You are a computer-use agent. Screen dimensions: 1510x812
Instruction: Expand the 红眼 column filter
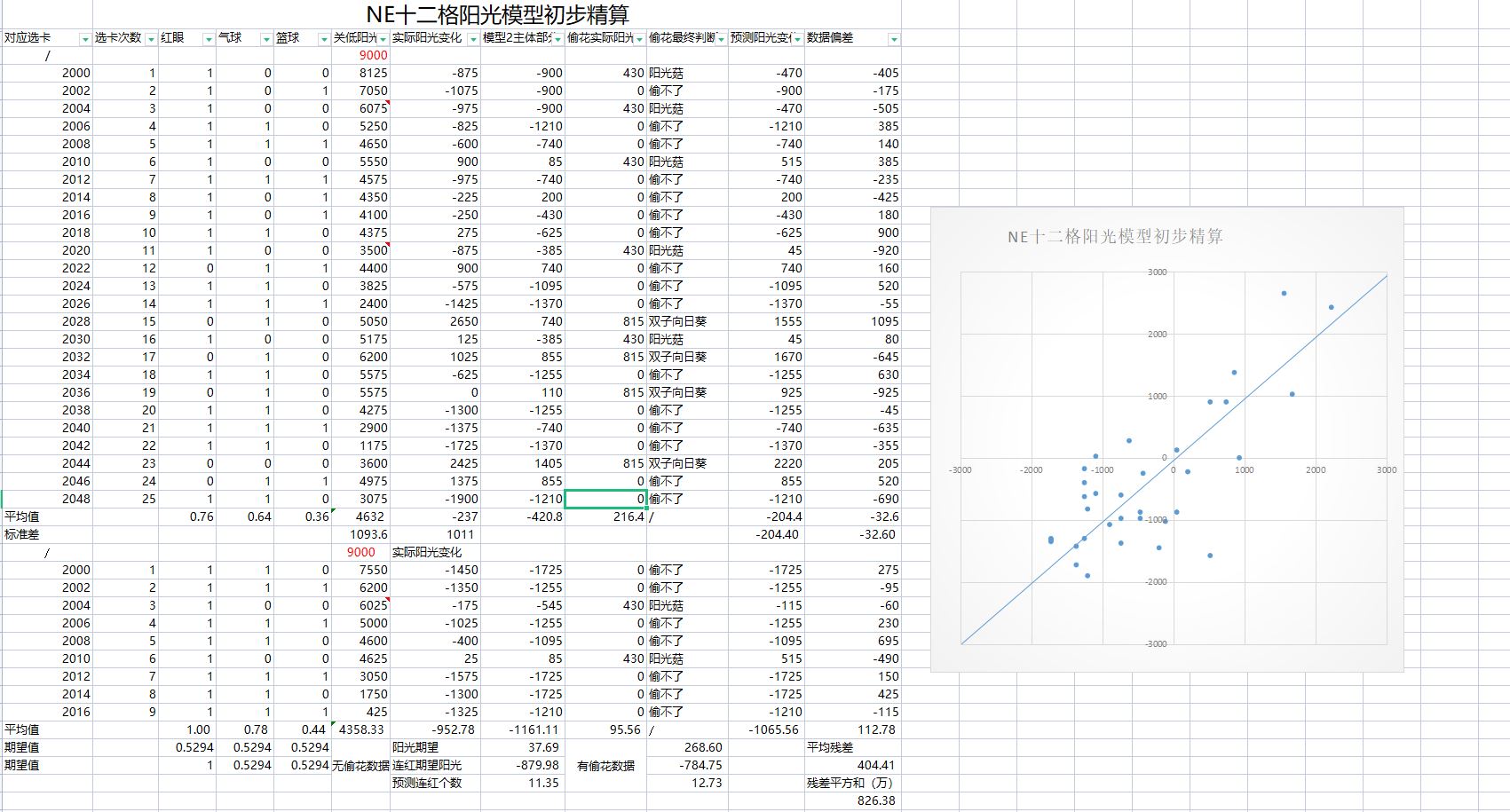(209, 39)
